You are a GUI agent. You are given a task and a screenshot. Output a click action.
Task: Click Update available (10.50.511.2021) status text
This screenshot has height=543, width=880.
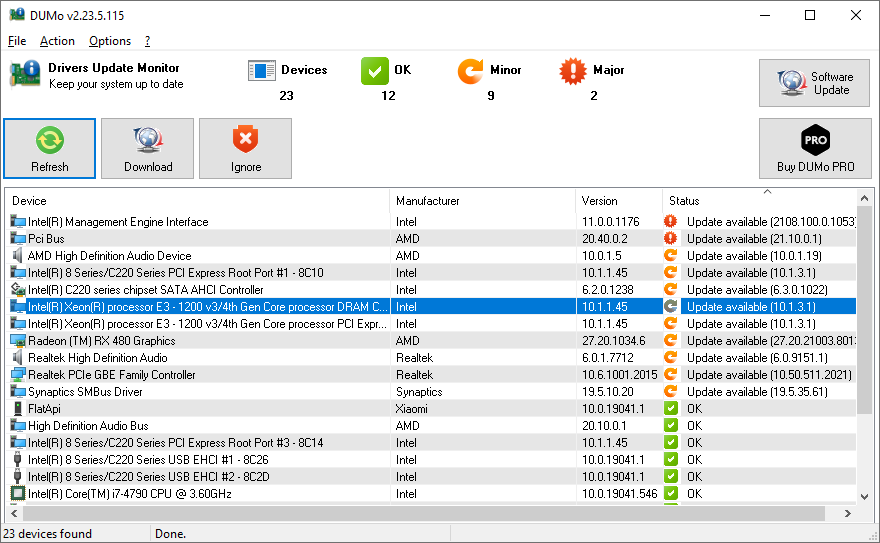pos(769,375)
